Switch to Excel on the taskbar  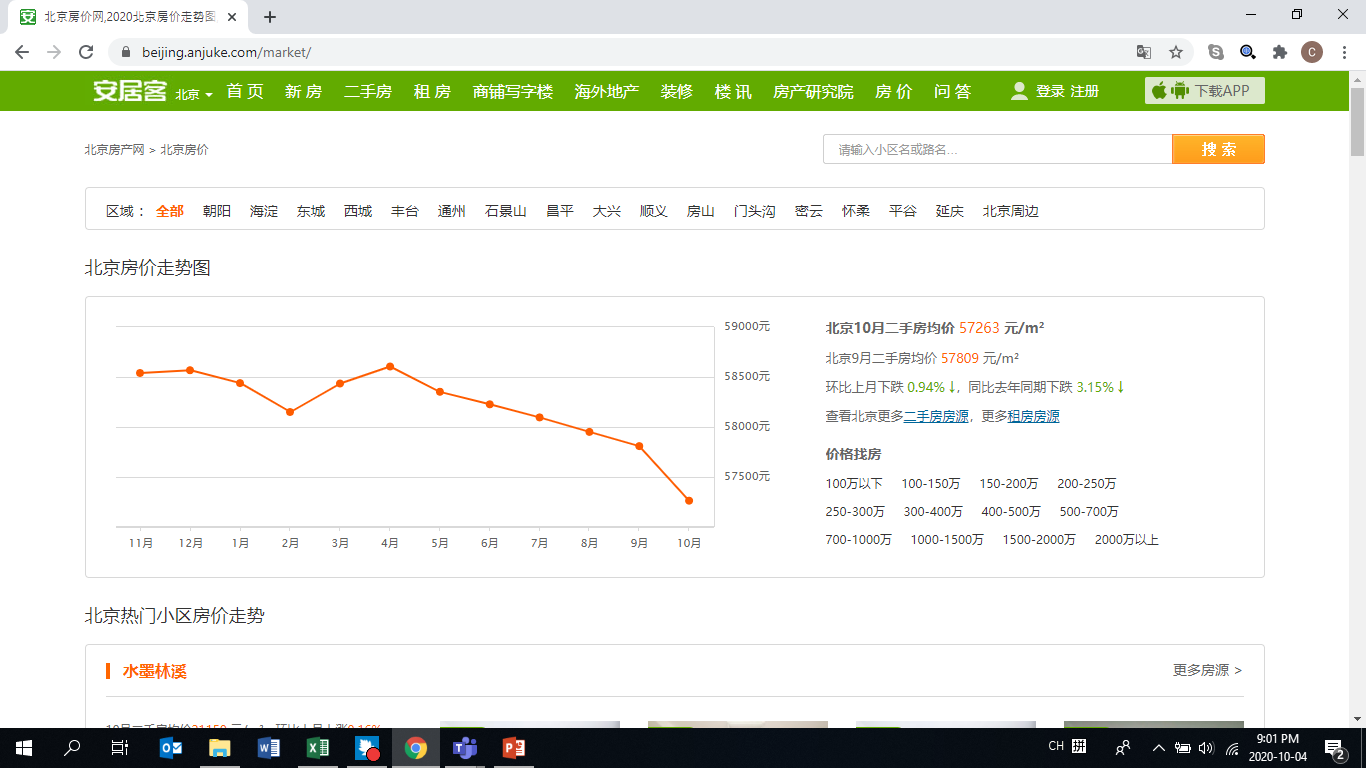click(318, 747)
